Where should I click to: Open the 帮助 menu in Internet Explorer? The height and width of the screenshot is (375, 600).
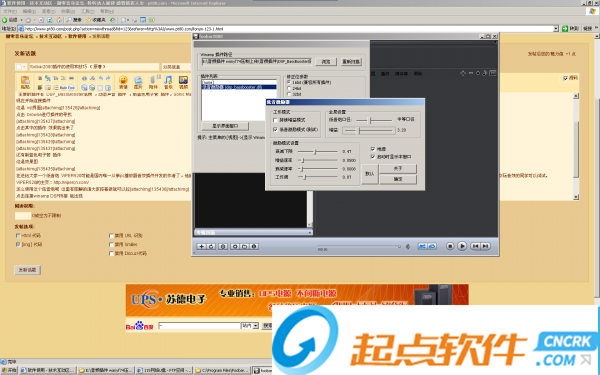(x=107, y=11)
